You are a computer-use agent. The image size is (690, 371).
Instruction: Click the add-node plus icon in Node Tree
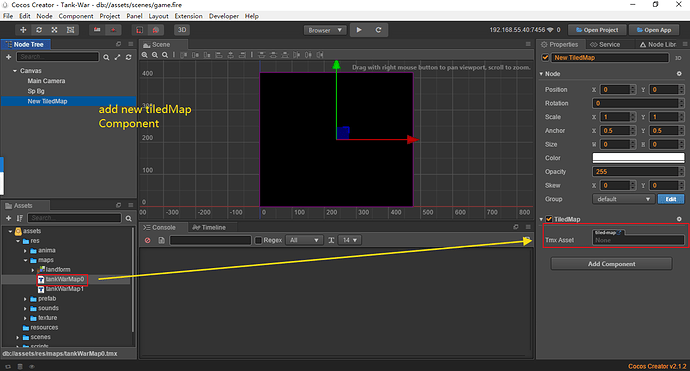8,57
